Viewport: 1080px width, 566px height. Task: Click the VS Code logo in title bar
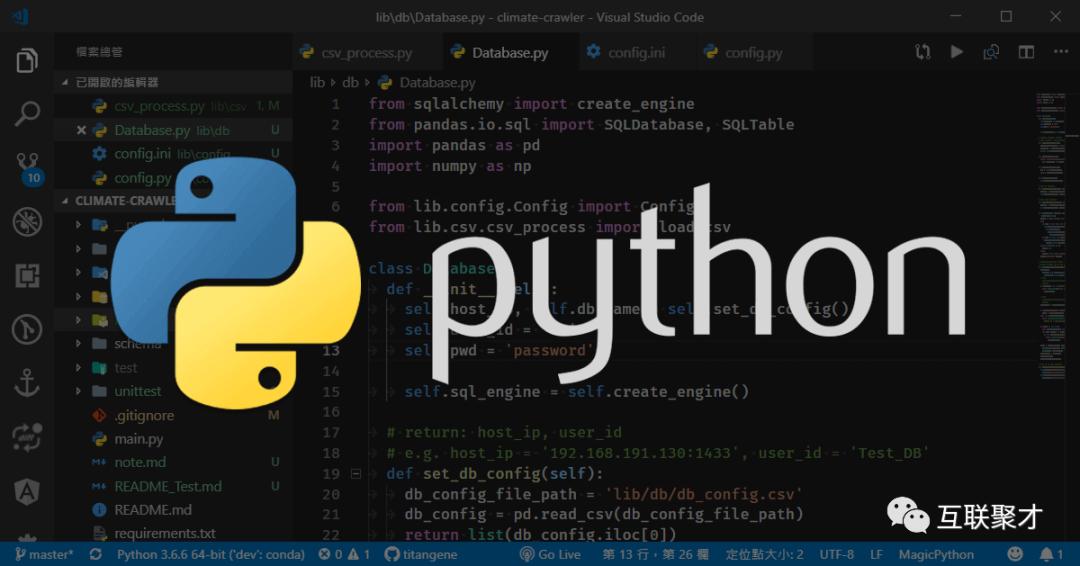coord(21,17)
